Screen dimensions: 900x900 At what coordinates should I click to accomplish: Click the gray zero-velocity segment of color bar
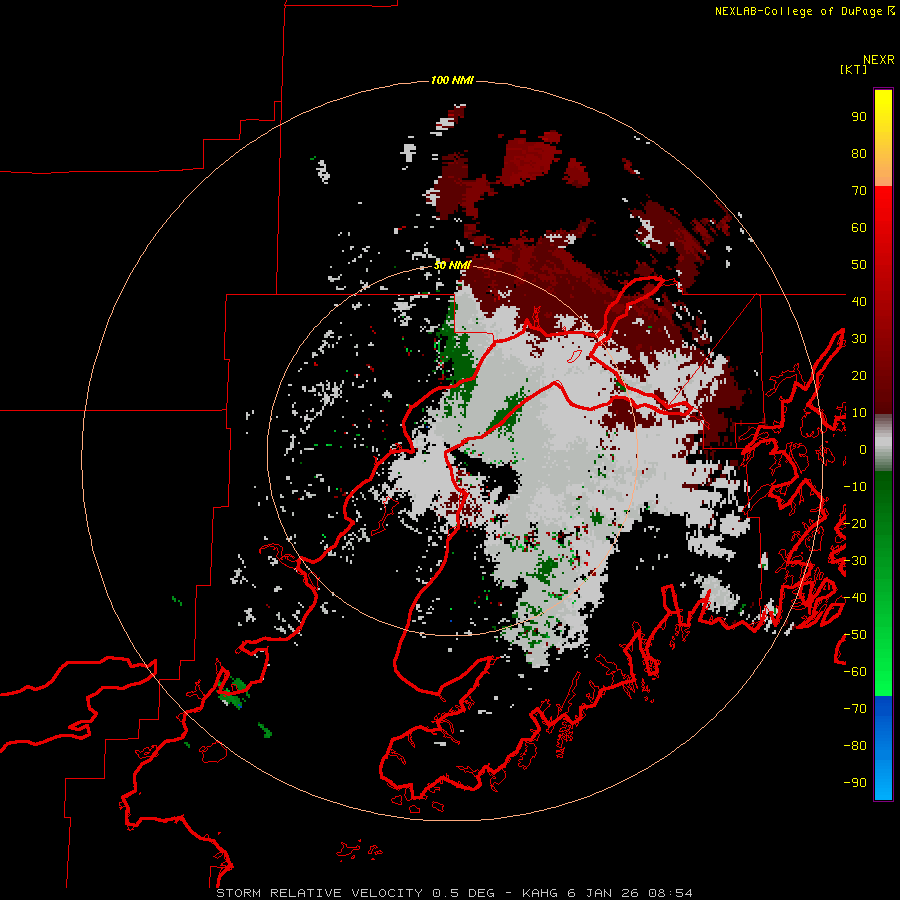pyautogui.click(x=883, y=442)
